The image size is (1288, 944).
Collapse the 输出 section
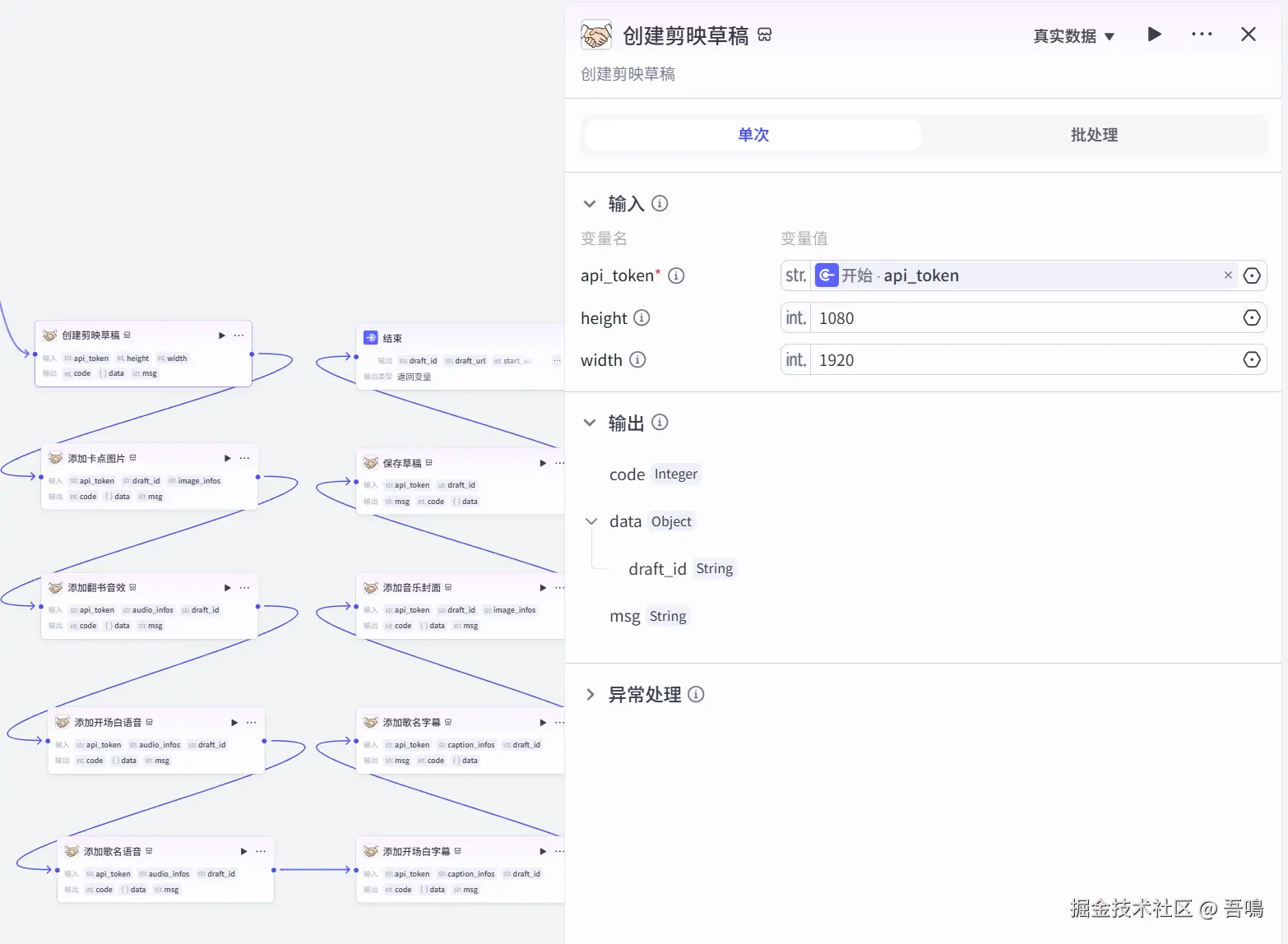(589, 423)
